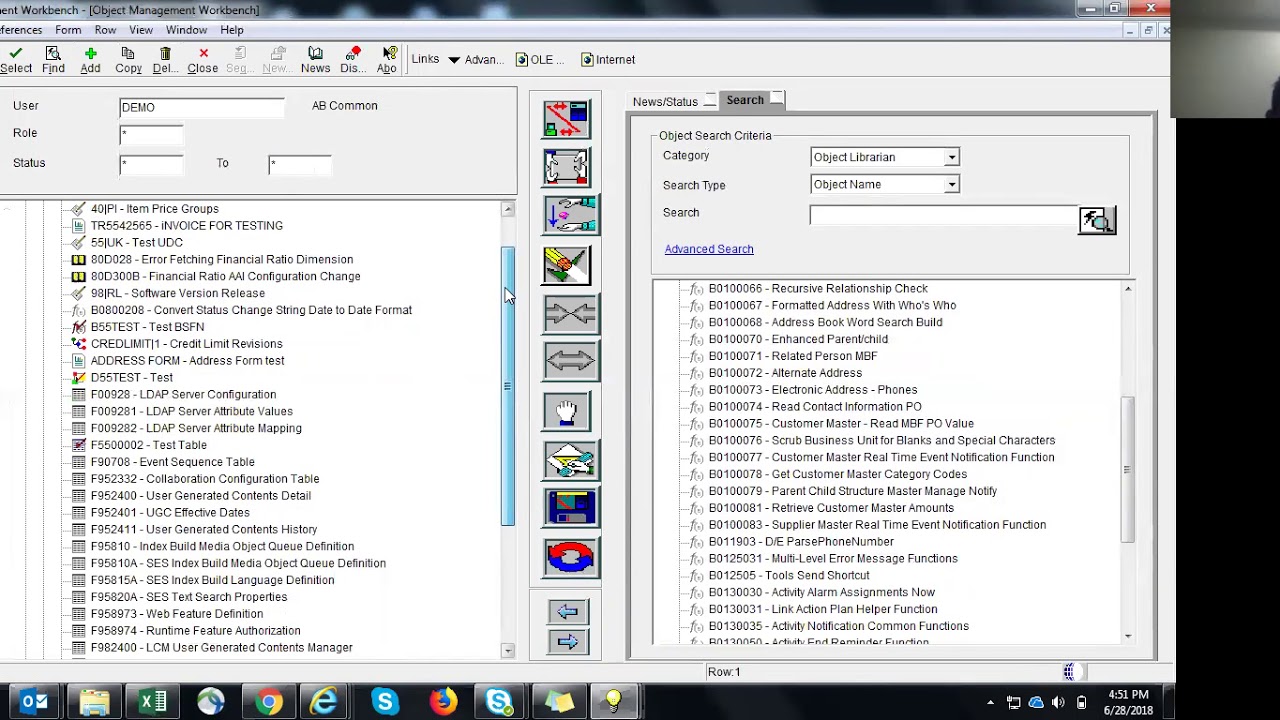The width and height of the screenshot is (1280, 720).
Task: Select TR5542565 - INVOICE FOR TESTING
Action: click(187, 225)
